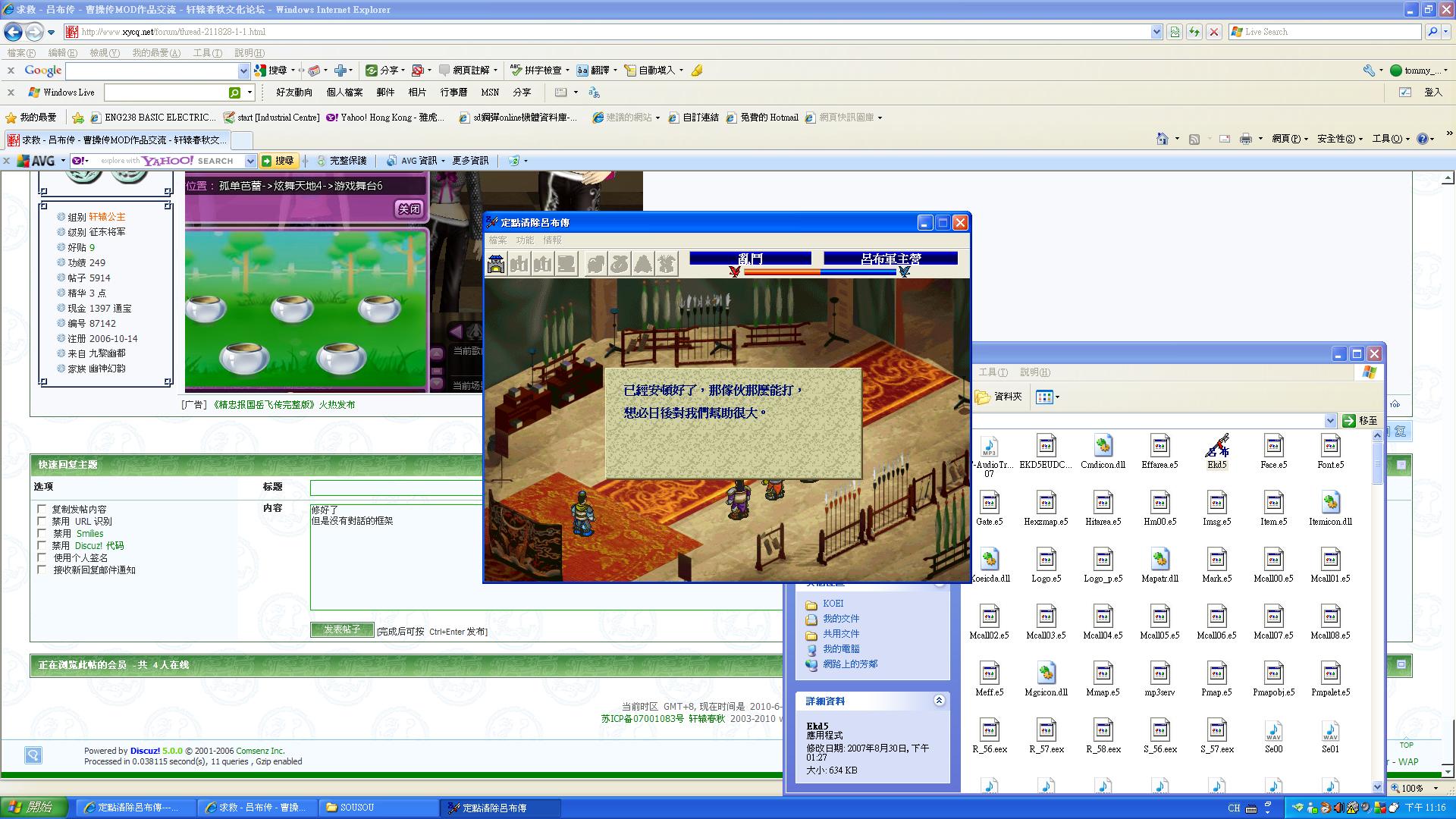Image resolution: width=1456 pixels, height=819 pixels.
Task: Open the Ekd5 application file icon
Action: (1216, 447)
